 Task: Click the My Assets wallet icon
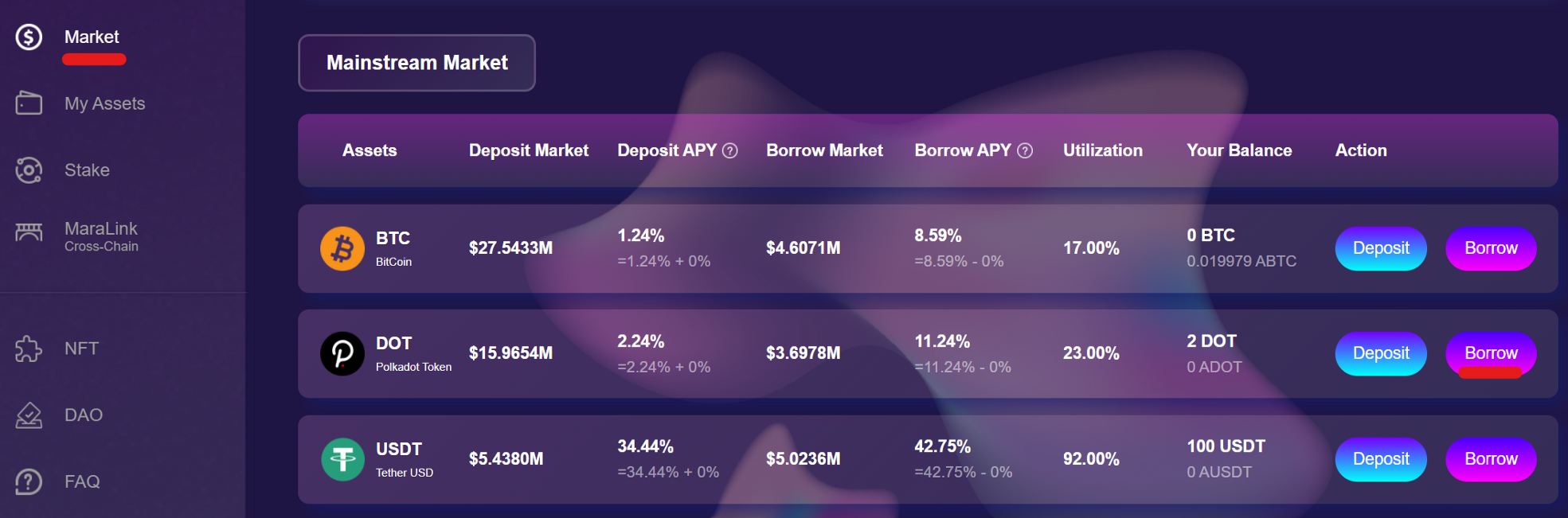point(29,103)
